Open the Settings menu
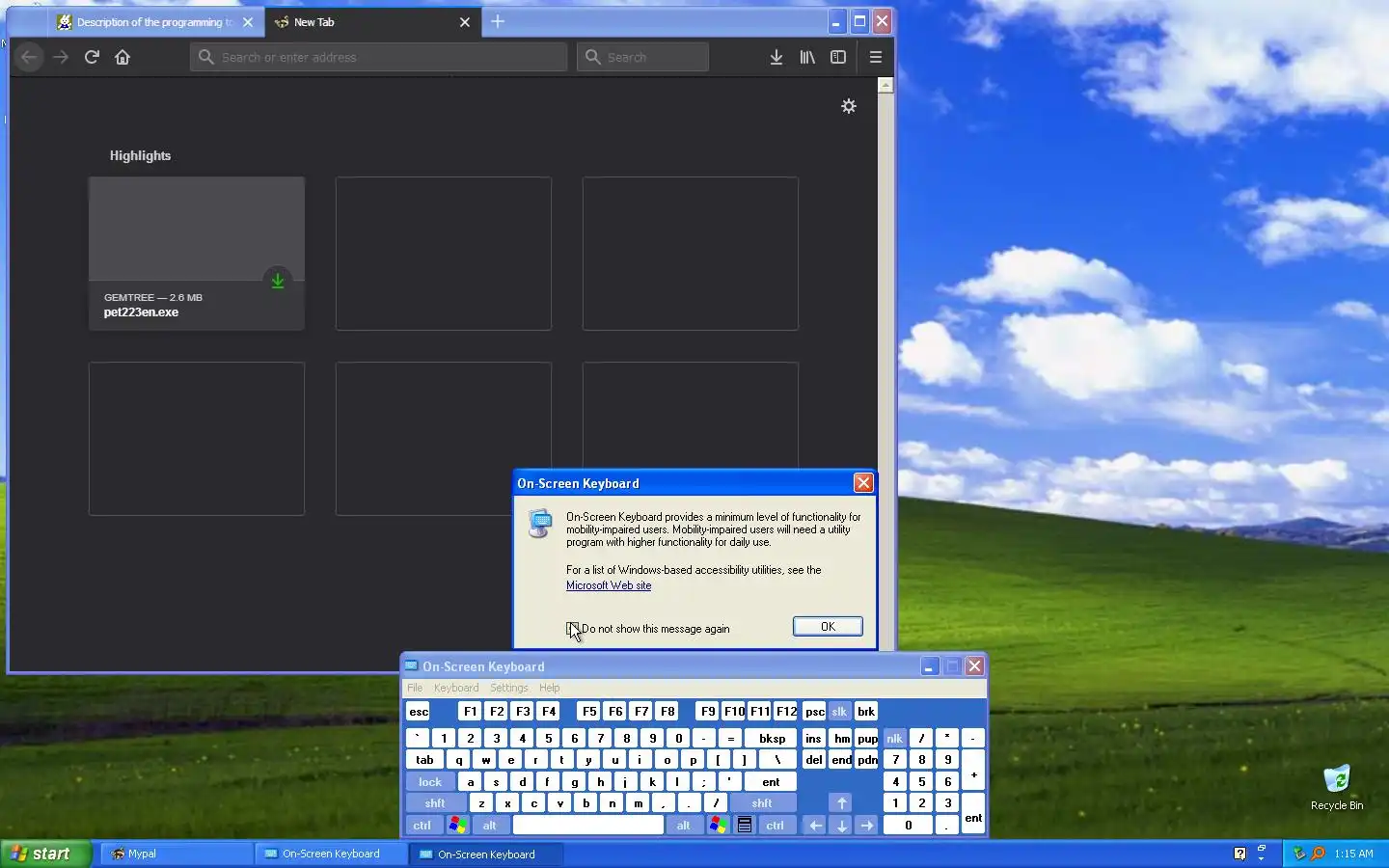Image resolution: width=1389 pixels, height=868 pixels. 509,688
